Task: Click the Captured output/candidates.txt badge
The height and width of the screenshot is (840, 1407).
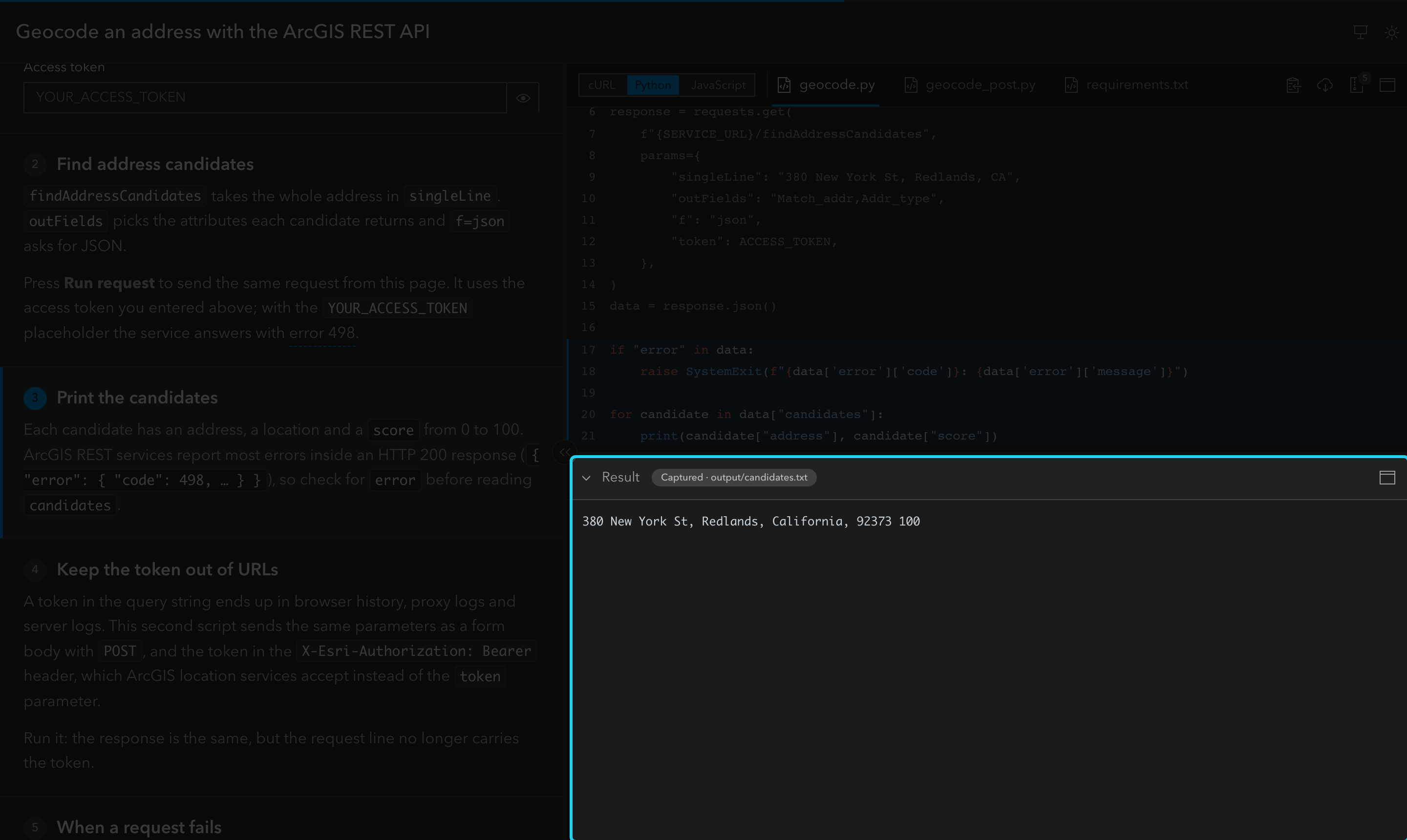Action: [x=734, y=478]
